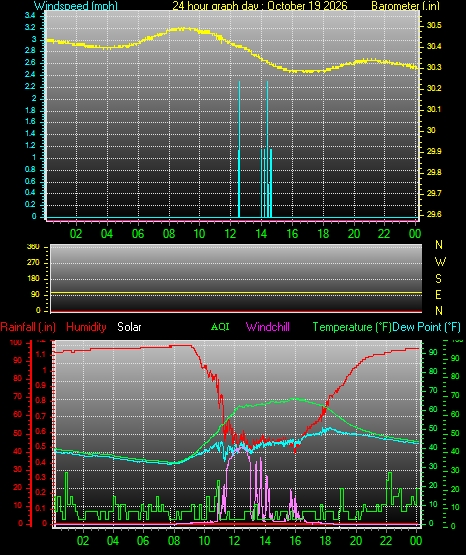Click the "Rainfall (.in)" legend label
The width and height of the screenshot is (466, 555).
point(28,327)
